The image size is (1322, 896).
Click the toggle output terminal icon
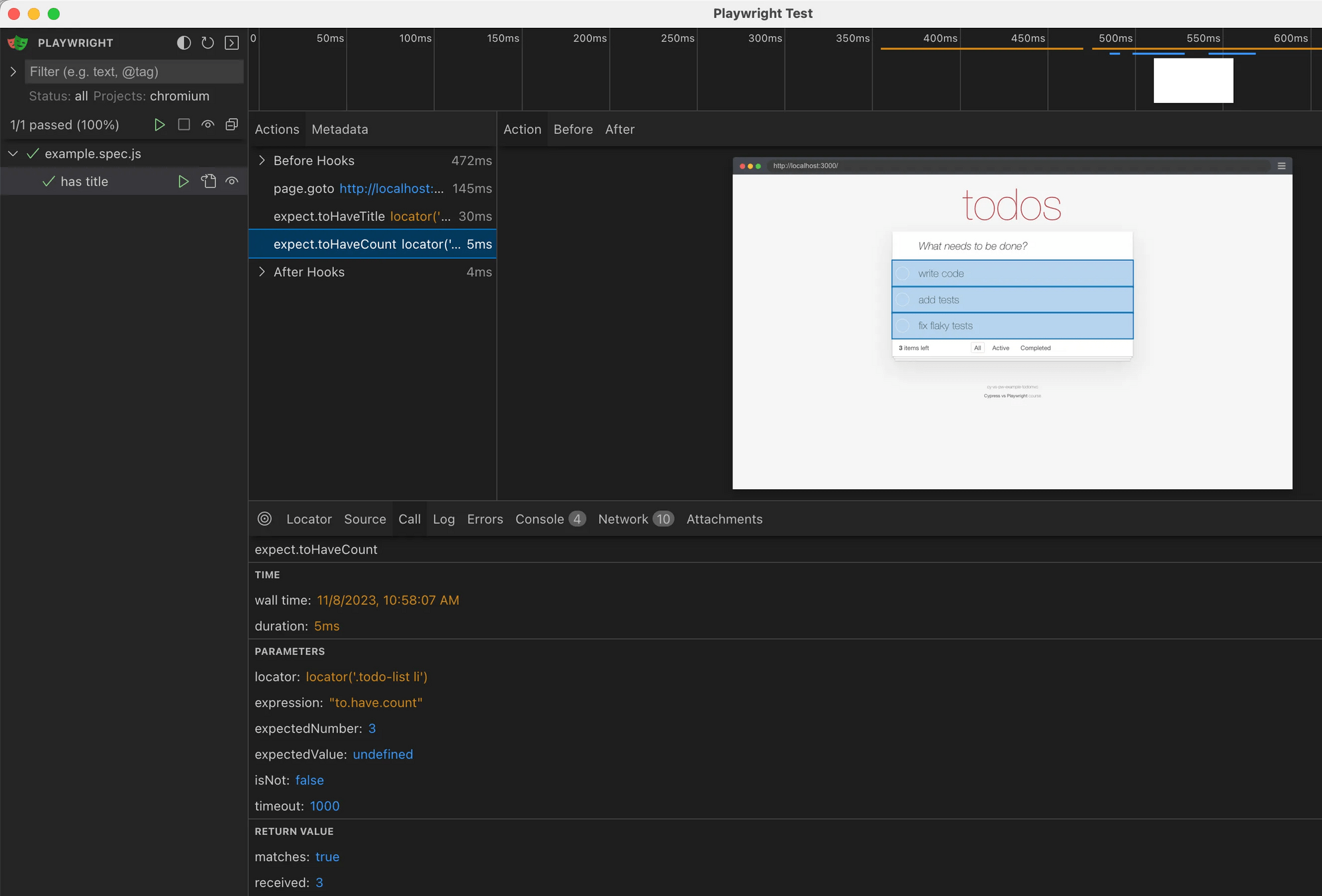(x=232, y=43)
